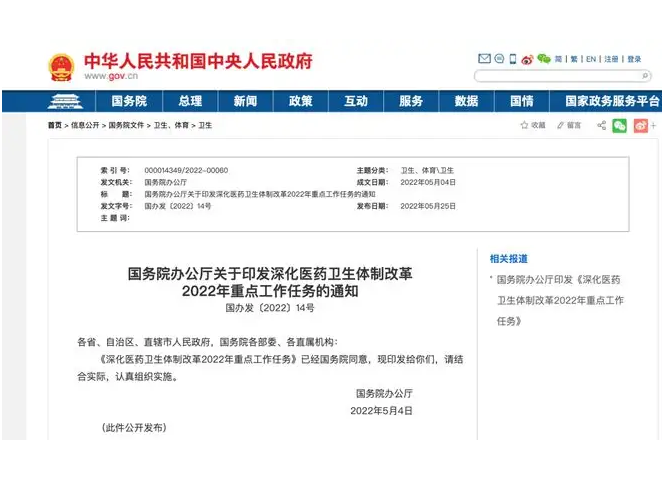Open the 国务院 navigation tab

pos(129,101)
